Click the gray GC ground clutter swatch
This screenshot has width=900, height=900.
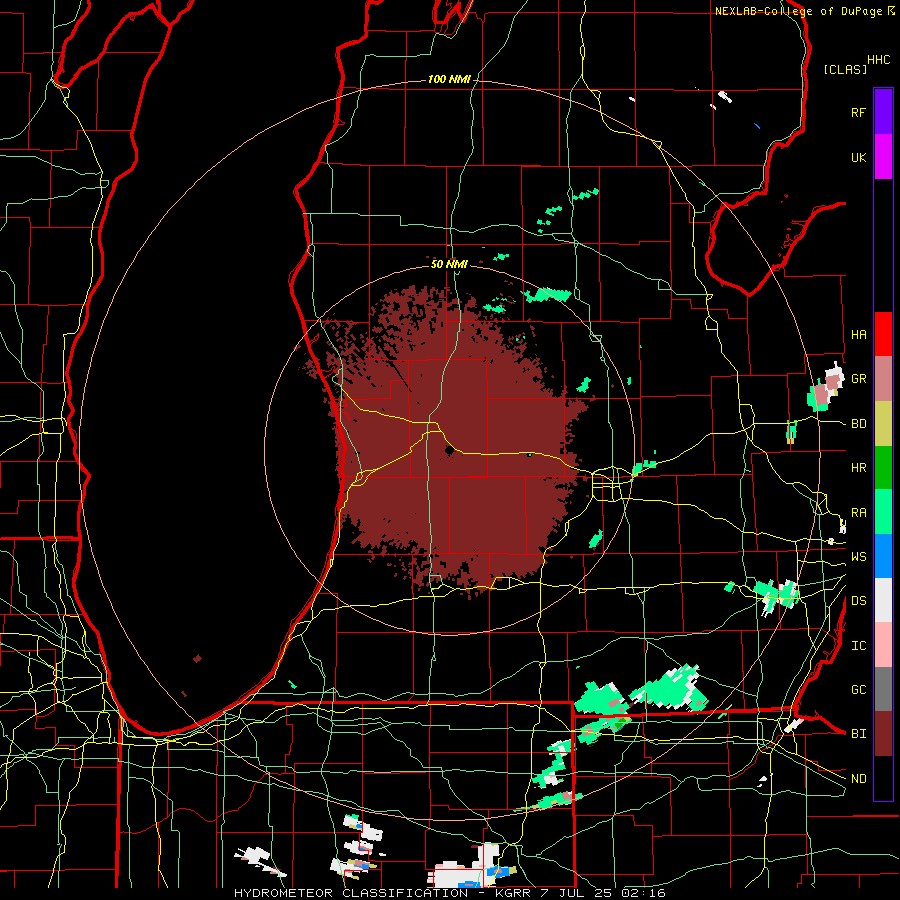pyautogui.click(x=883, y=689)
